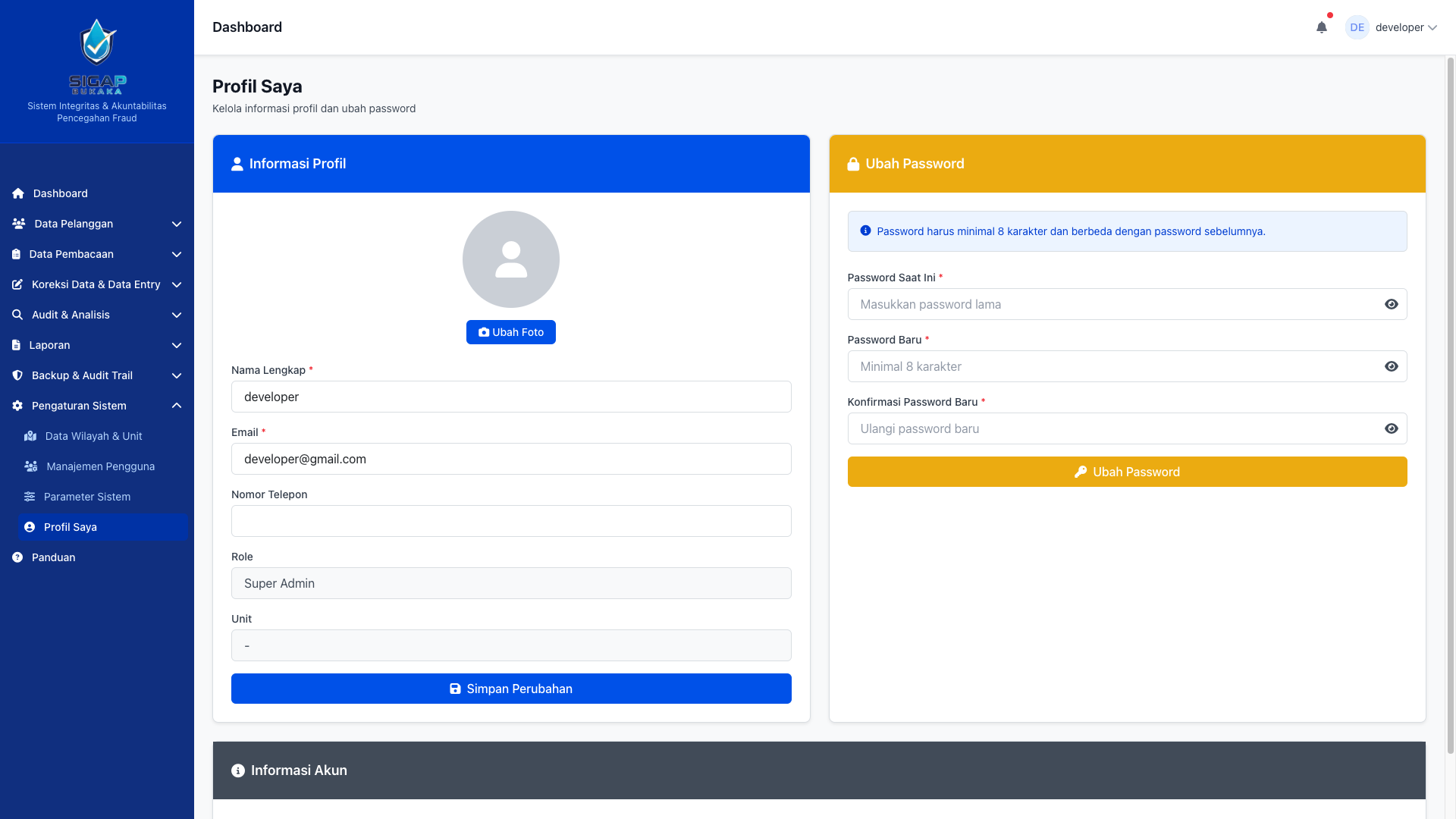Show the Password Saat Ini text
1456x819 pixels.
[1391, 304]
